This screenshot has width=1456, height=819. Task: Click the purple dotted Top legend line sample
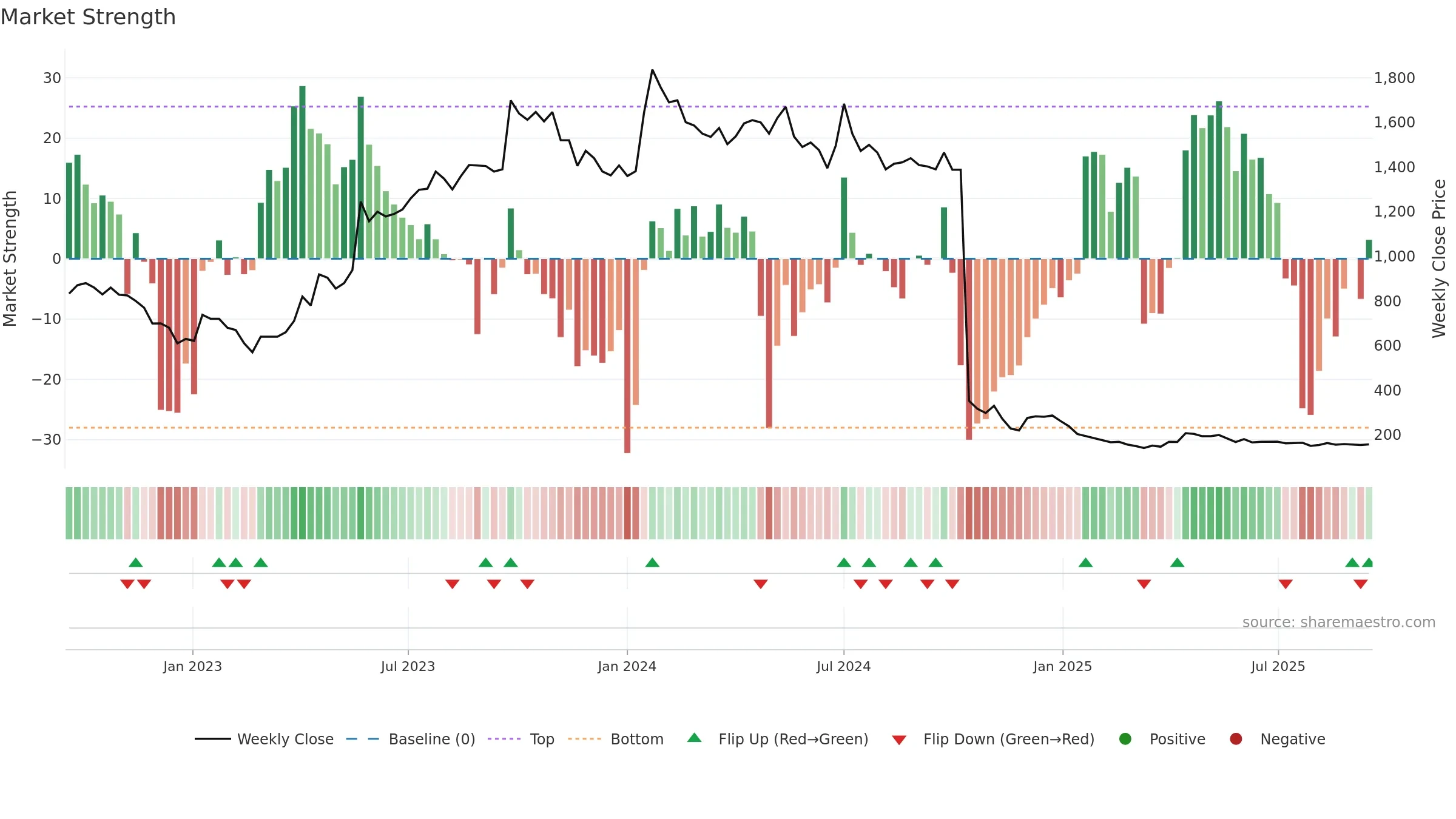point(504,739)
